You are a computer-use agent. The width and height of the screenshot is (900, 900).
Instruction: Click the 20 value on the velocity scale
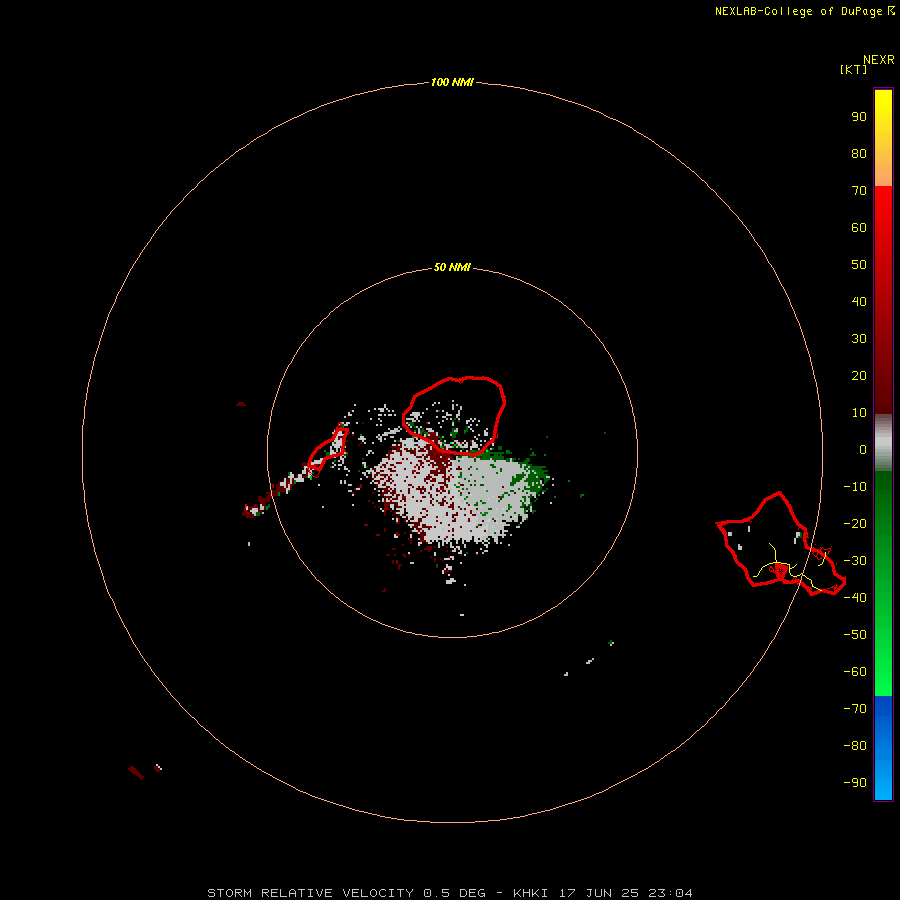click(x=859, y=375)
